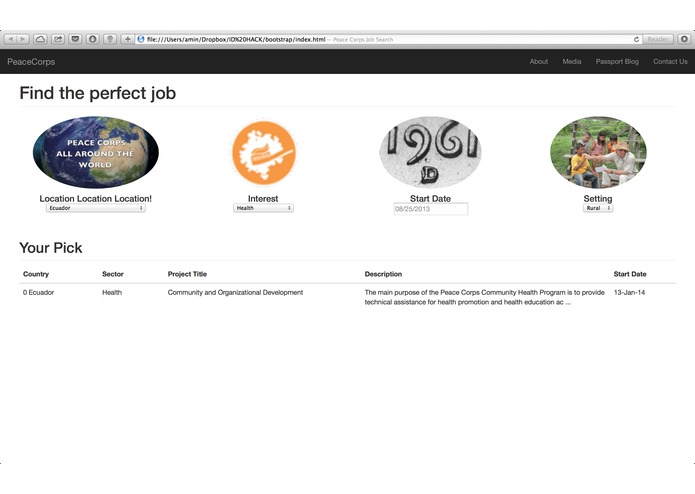
Task: Open the Passport Blog nav item
Action: [617, 62]
